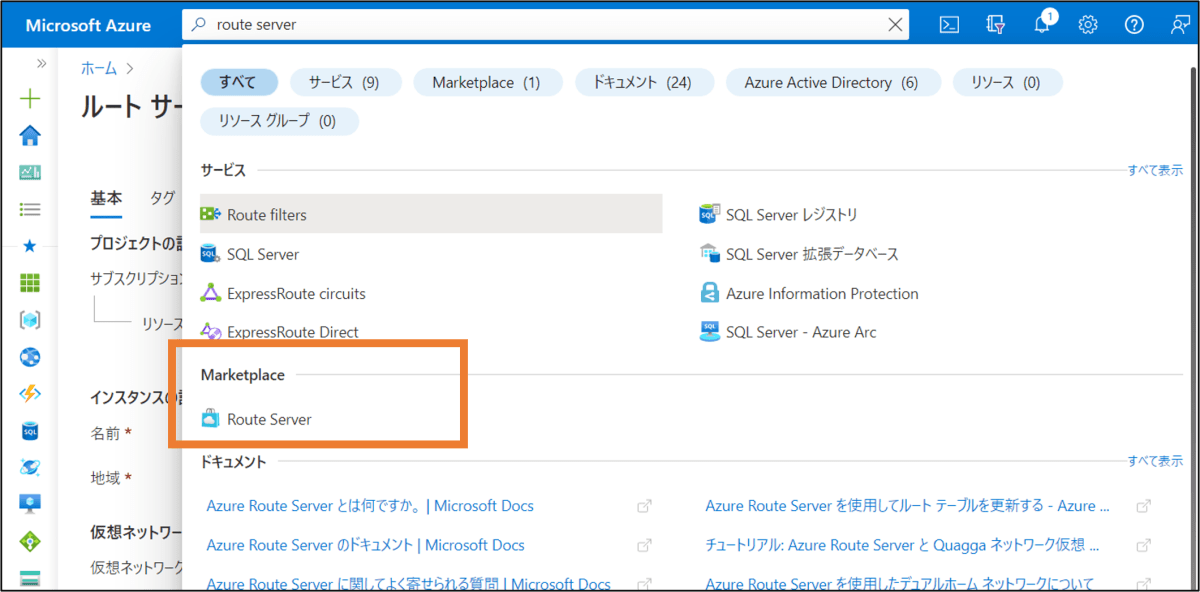Screen dimensions: 1200x592
Task: Select the リソース グループ (0) filter pill
Action: 279,121
